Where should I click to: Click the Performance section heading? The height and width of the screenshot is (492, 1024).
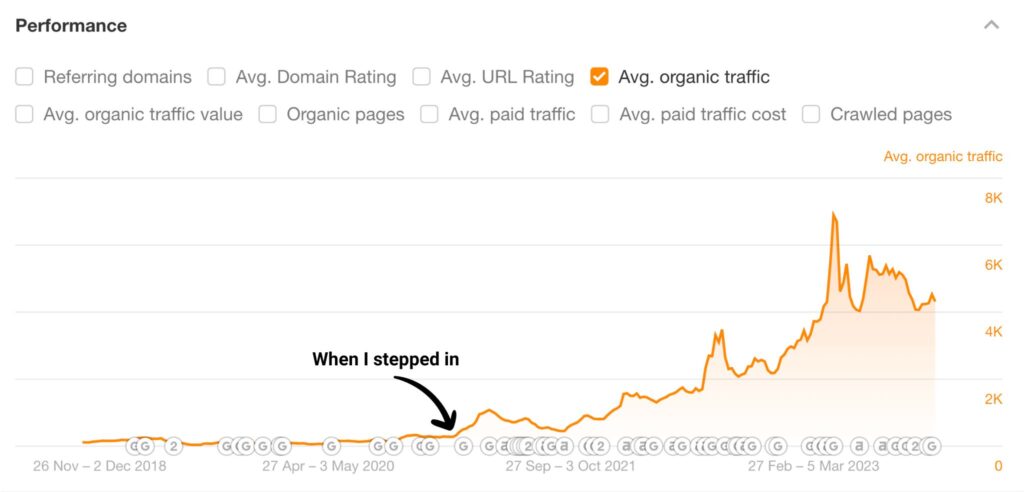tap(71, 25)
